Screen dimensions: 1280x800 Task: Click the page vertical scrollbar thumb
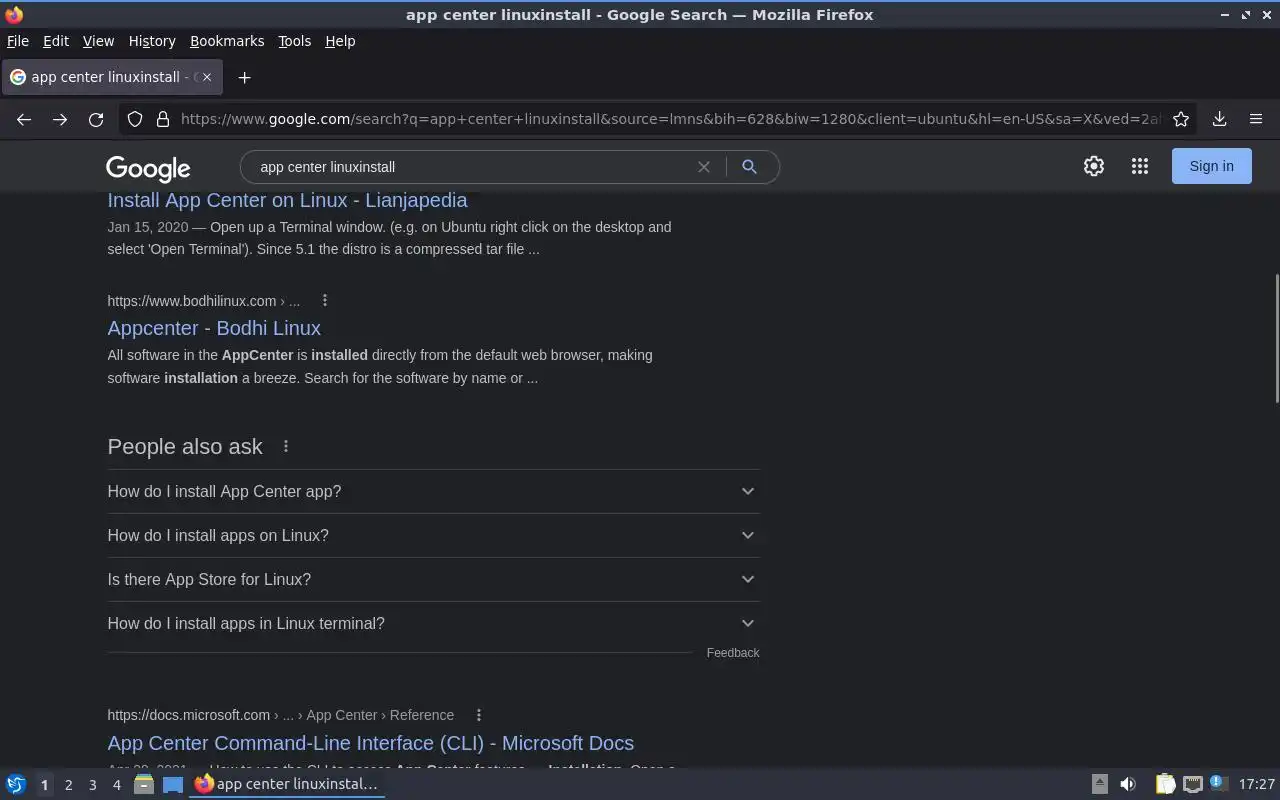pyautogui.click(x=1276, y=338)
